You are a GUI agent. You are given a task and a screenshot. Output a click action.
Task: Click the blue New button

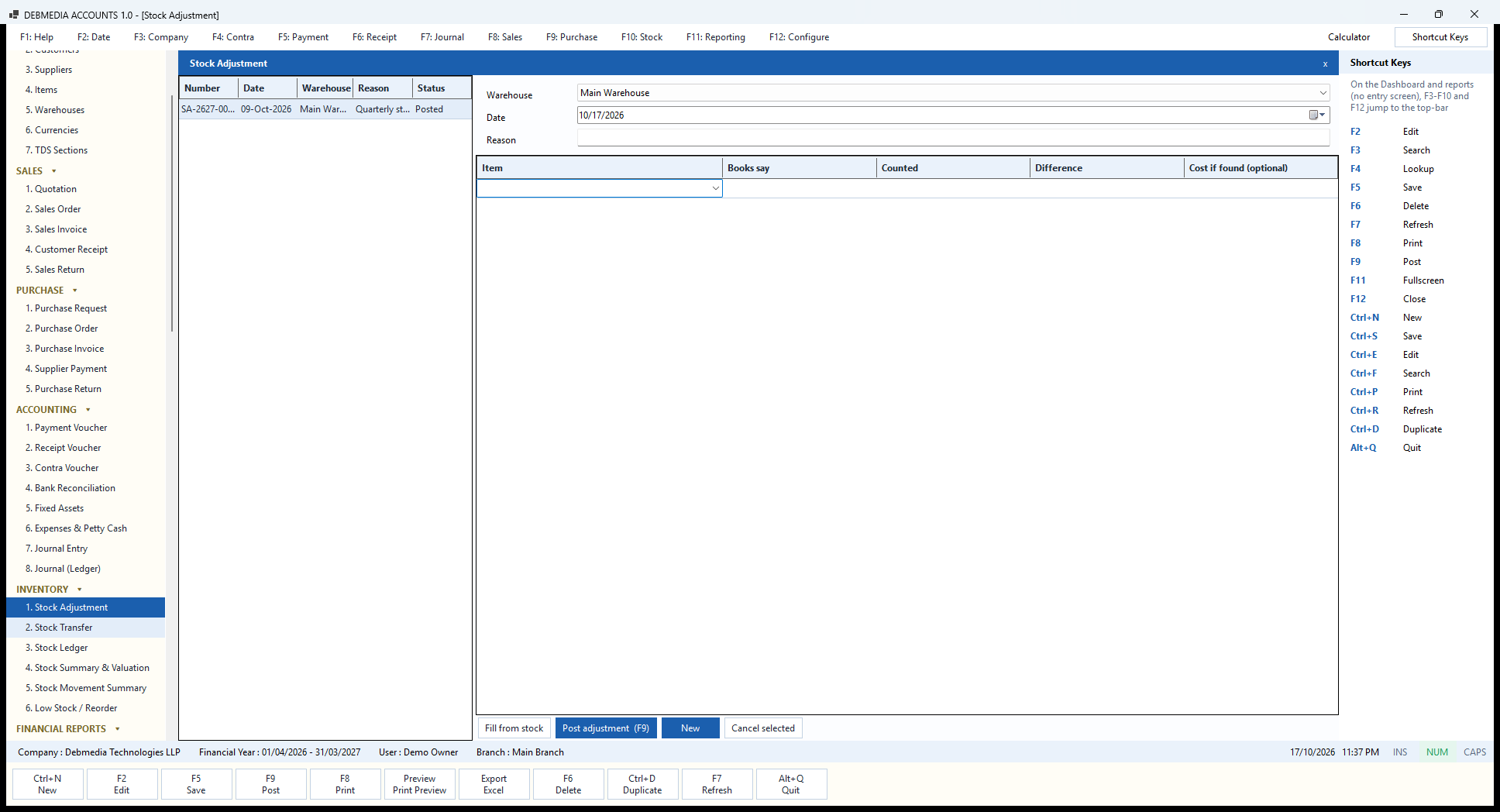point(690,728)
